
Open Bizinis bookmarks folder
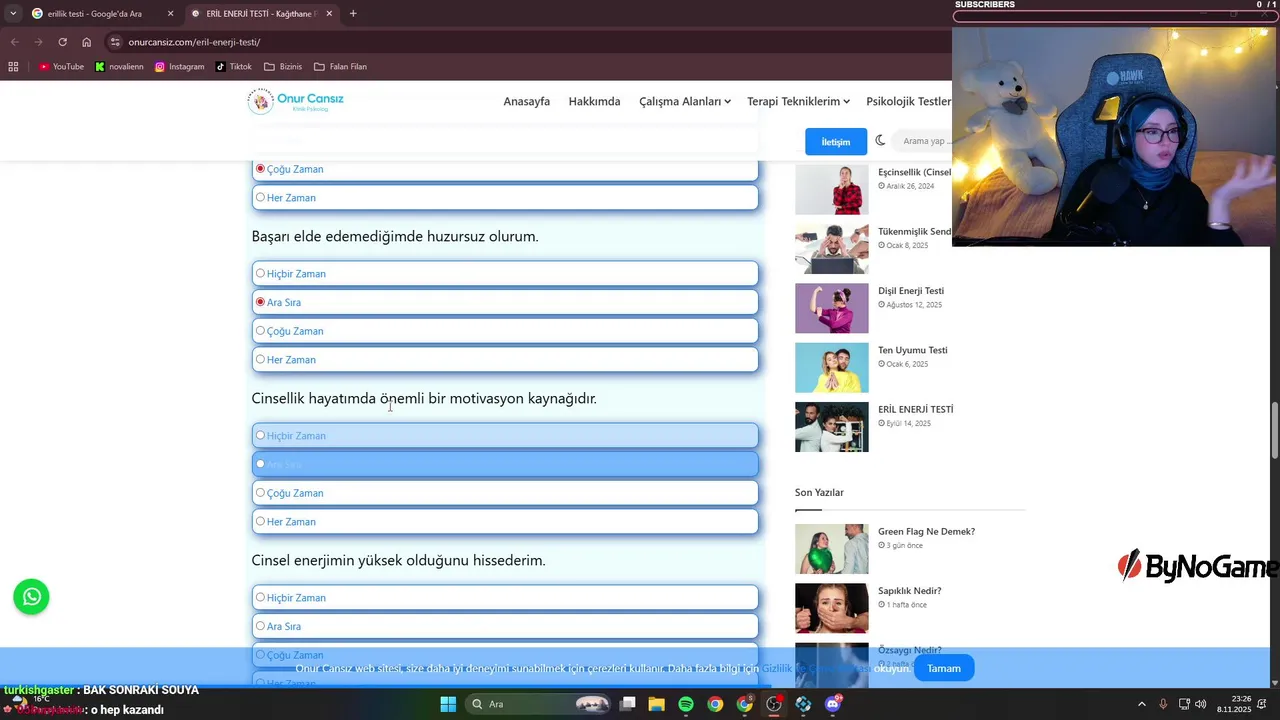click(x=282, y=67)
